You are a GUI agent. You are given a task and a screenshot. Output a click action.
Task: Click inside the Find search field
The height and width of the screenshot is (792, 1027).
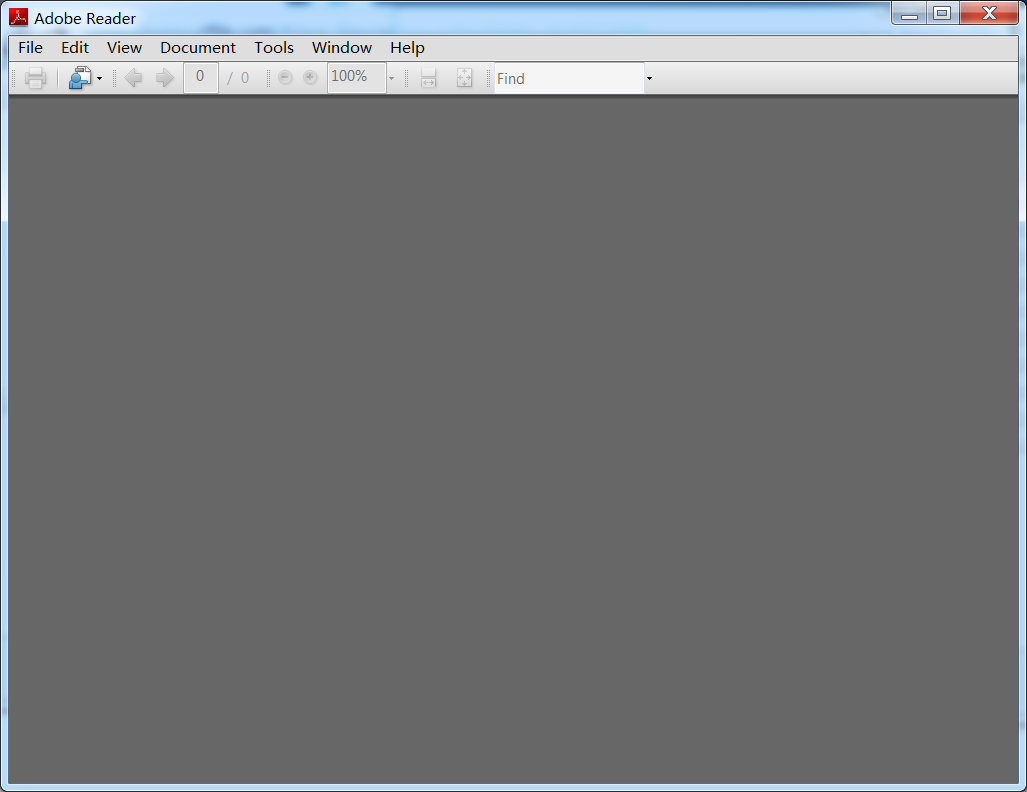pyautogui.click(x=567, y=78)
